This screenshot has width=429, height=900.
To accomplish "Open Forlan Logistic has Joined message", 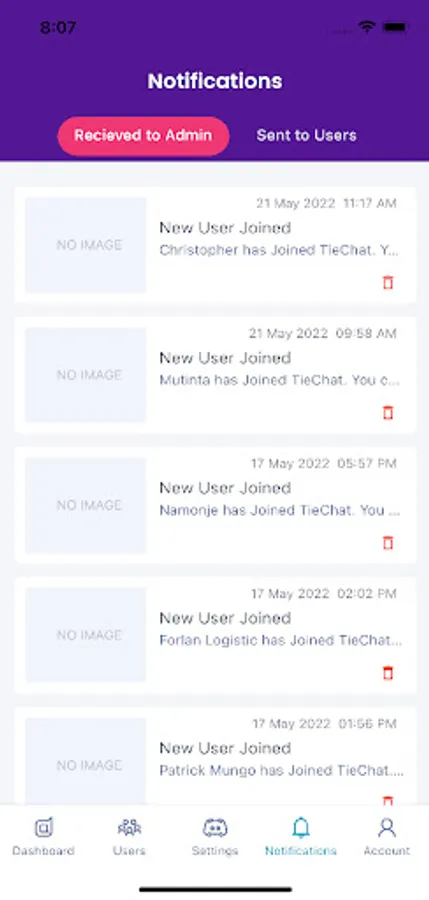I will pos(280,640).
